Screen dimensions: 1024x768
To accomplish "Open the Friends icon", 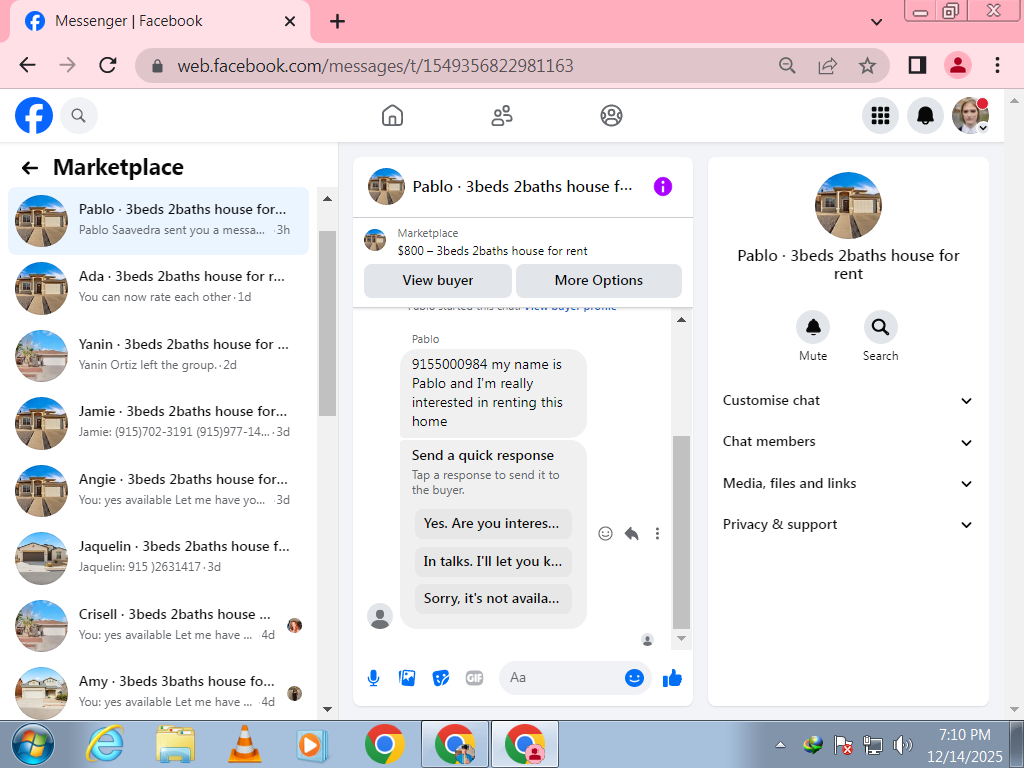I will (502, 116).
